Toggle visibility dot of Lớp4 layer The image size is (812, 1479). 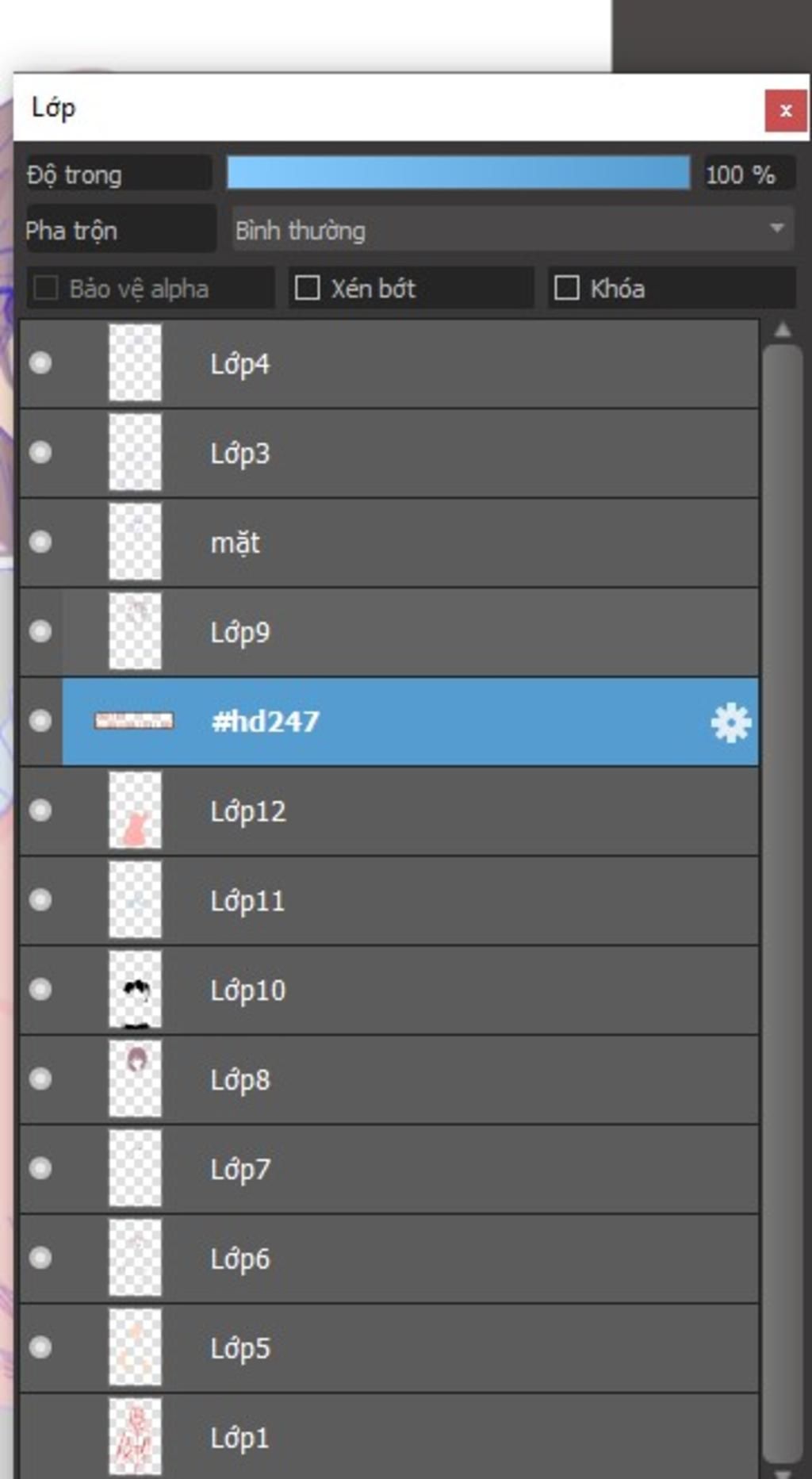tap(40, 363)
